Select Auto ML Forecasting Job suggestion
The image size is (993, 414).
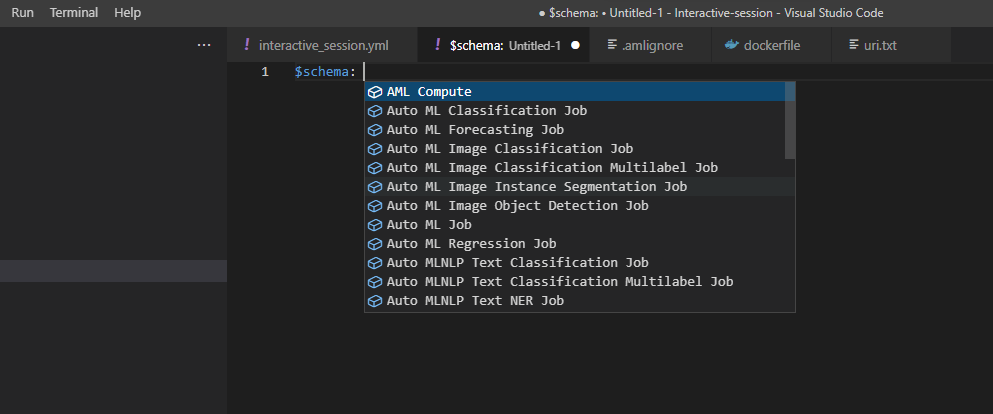[x=575, y=130]
